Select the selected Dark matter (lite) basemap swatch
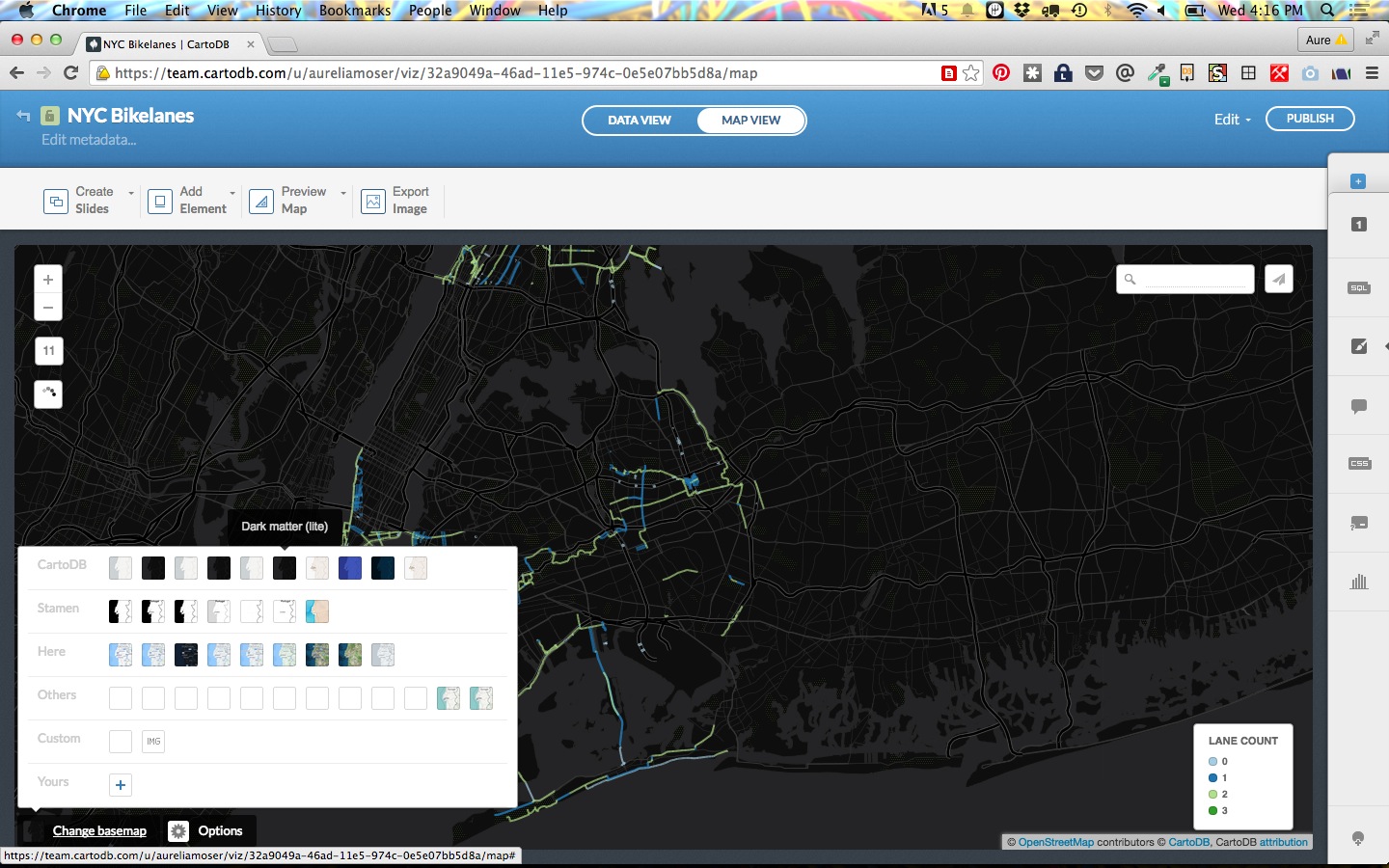Image resolution: width=1389 pixels, height=868 pixels. coord(285,568)
